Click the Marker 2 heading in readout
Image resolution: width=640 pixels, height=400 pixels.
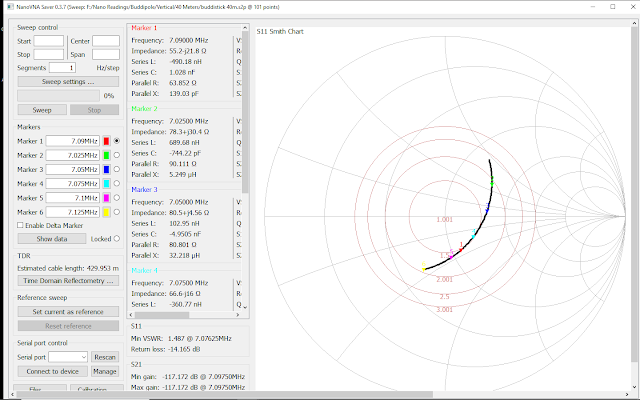[144, 109]
